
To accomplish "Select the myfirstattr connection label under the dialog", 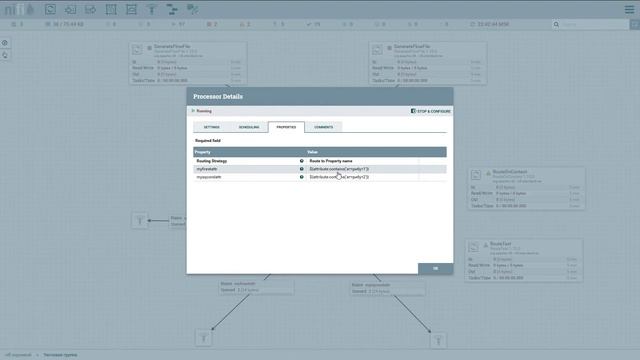I will coord(256,287).
